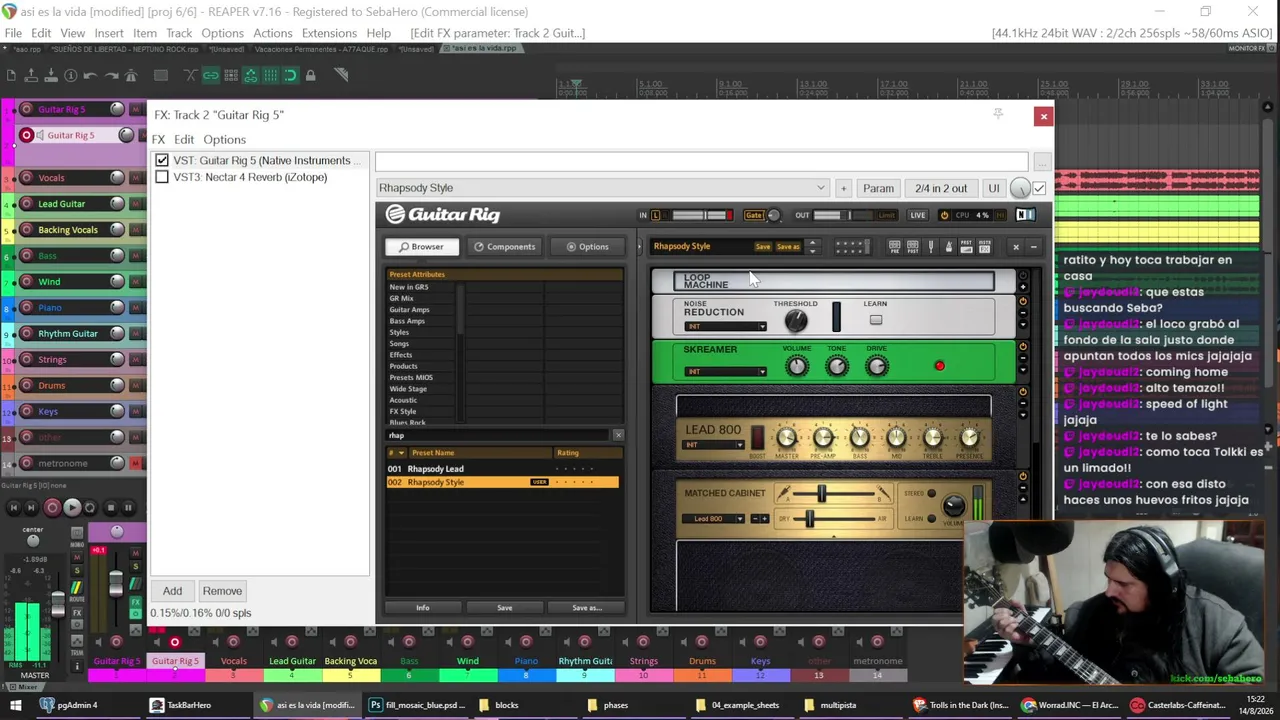The height and width of the screenshot is (720, 1280).
Task: Toggle the Skreamer power switch
Action: (1022, 347)
